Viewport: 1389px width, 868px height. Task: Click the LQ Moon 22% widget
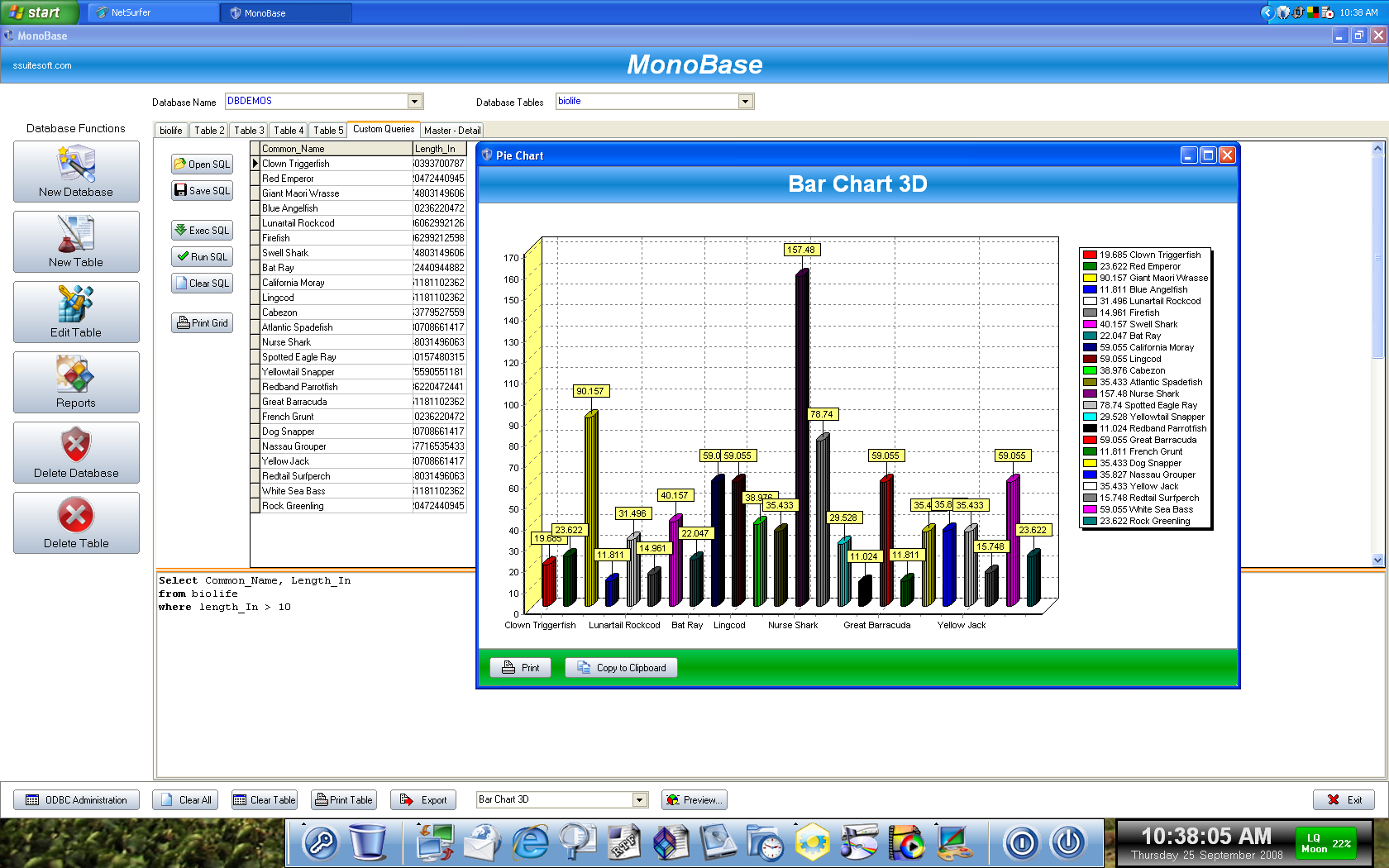coord(1325,842)
